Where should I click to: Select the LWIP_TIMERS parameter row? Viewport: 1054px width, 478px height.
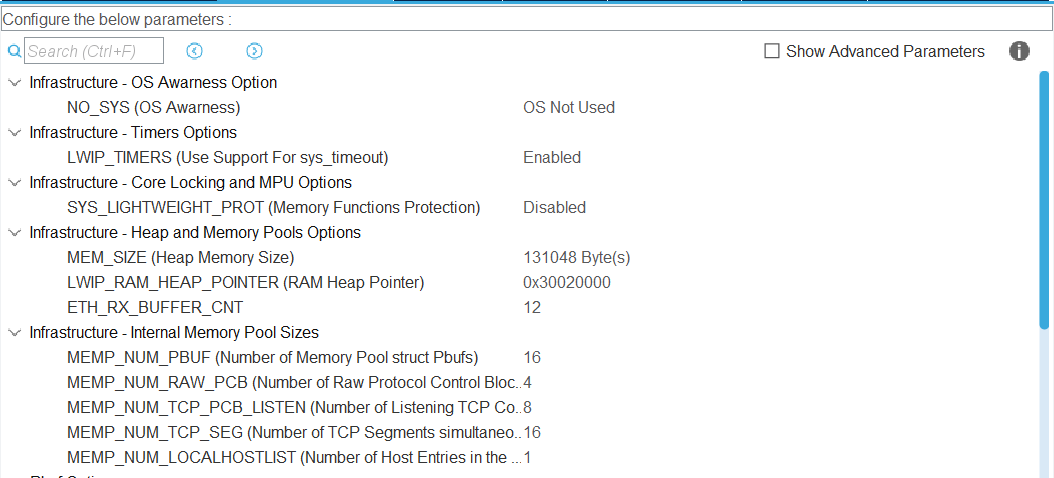(x=227, y=158)
